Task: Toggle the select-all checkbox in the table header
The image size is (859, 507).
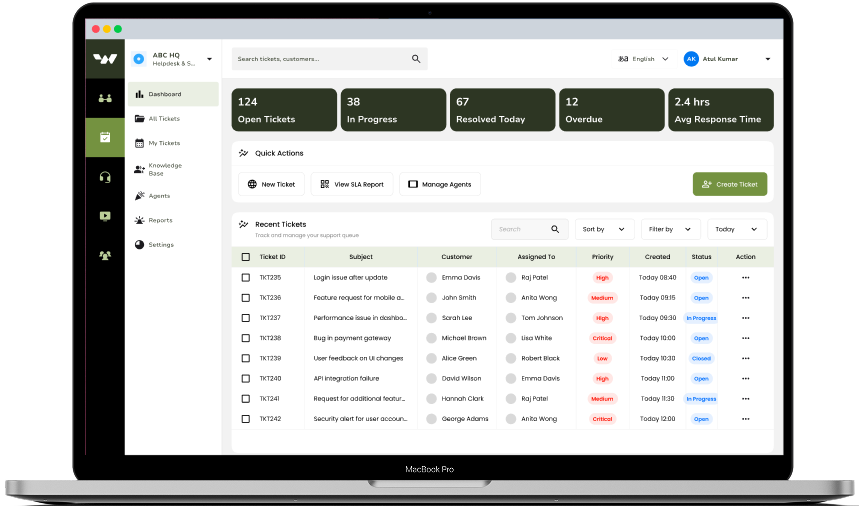Action: (245, 257)
